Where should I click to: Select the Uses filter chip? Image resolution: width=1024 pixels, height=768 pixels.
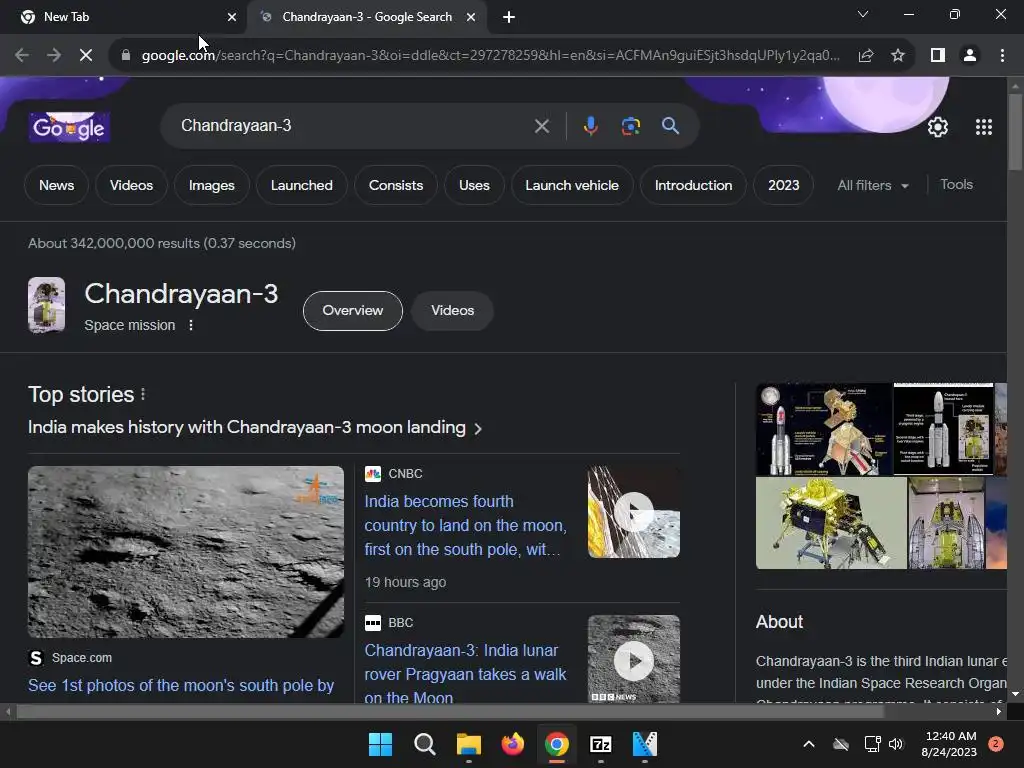click(x=474, y=185)
